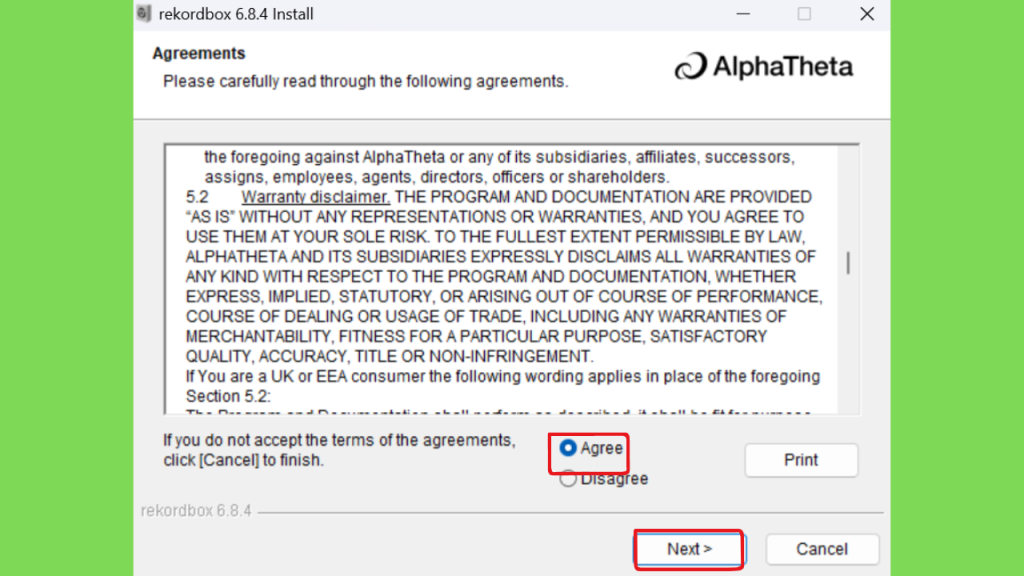Click the agreement text scrollbar thumb
The image size is (1024, 576).
(848, 263)
